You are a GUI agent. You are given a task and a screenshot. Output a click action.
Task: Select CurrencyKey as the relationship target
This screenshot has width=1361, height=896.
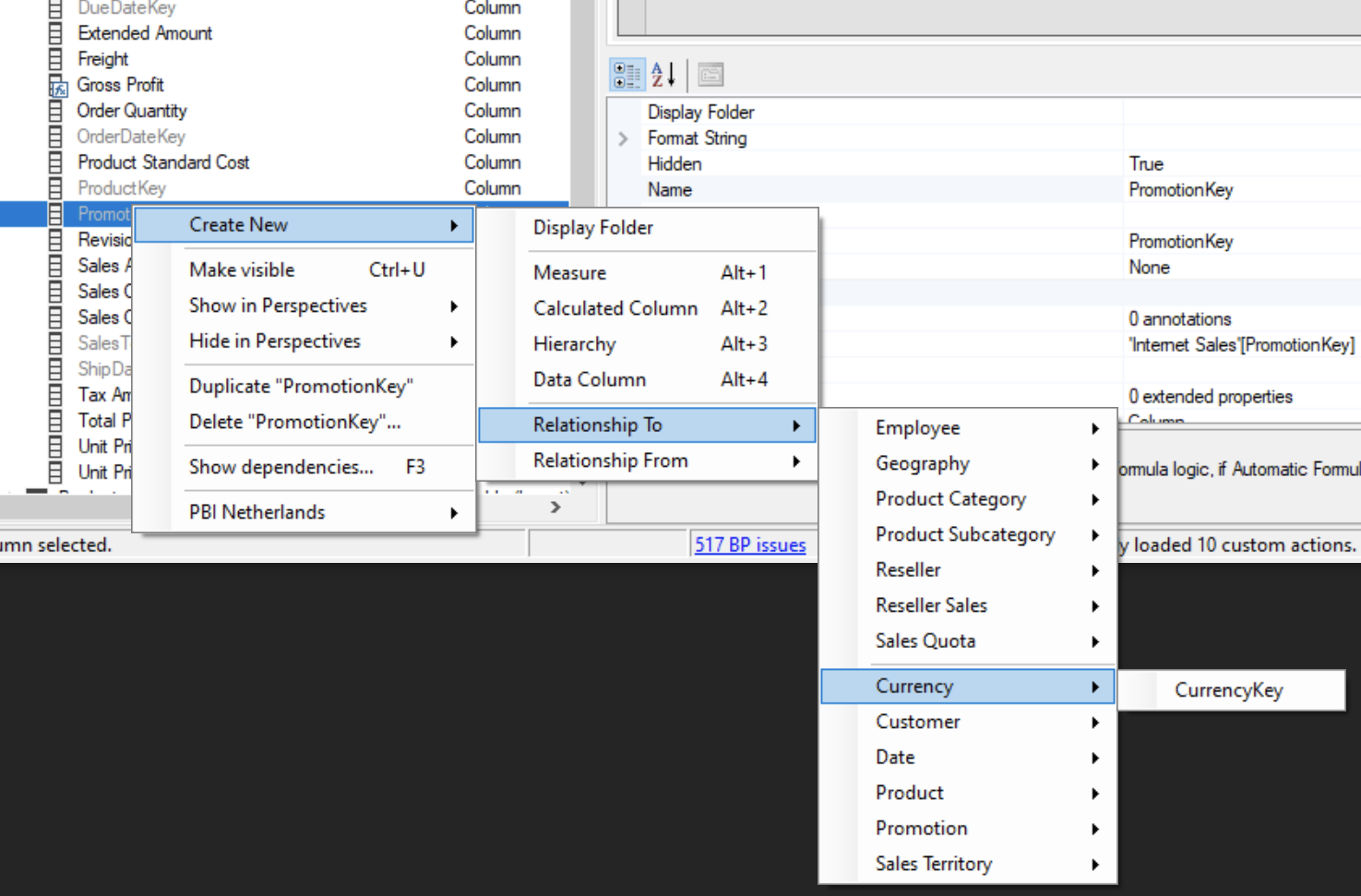[1229, 690]
